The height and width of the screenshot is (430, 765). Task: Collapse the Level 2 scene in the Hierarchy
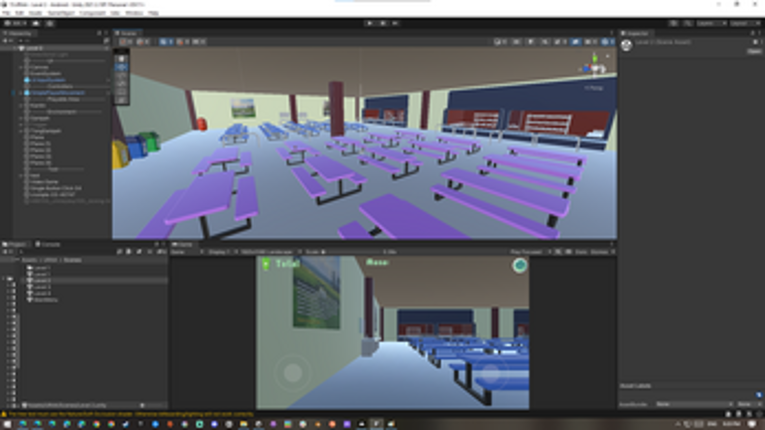pos(15,48)
